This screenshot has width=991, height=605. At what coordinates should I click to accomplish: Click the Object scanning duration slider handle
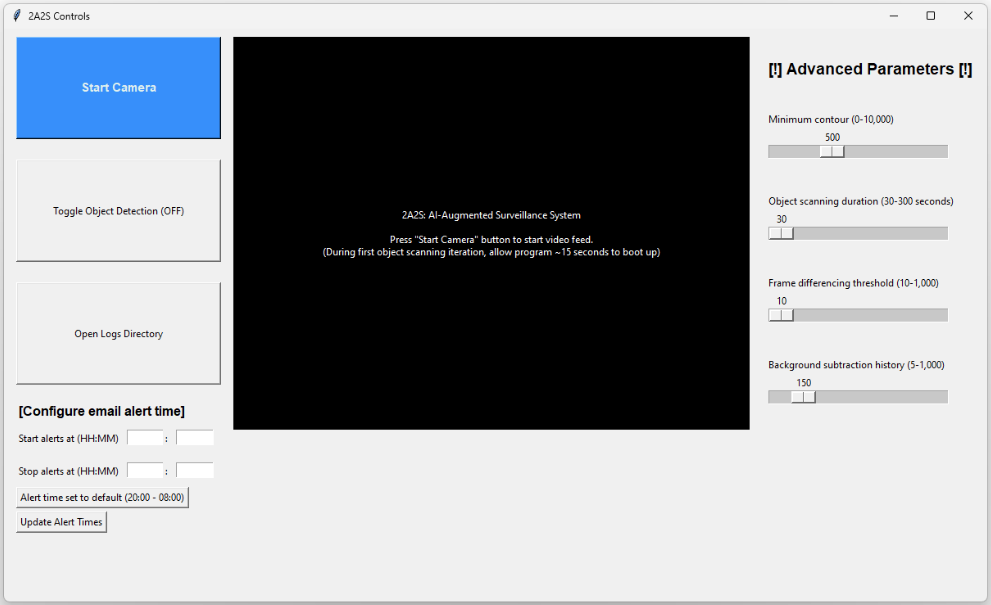pos(781,234)
